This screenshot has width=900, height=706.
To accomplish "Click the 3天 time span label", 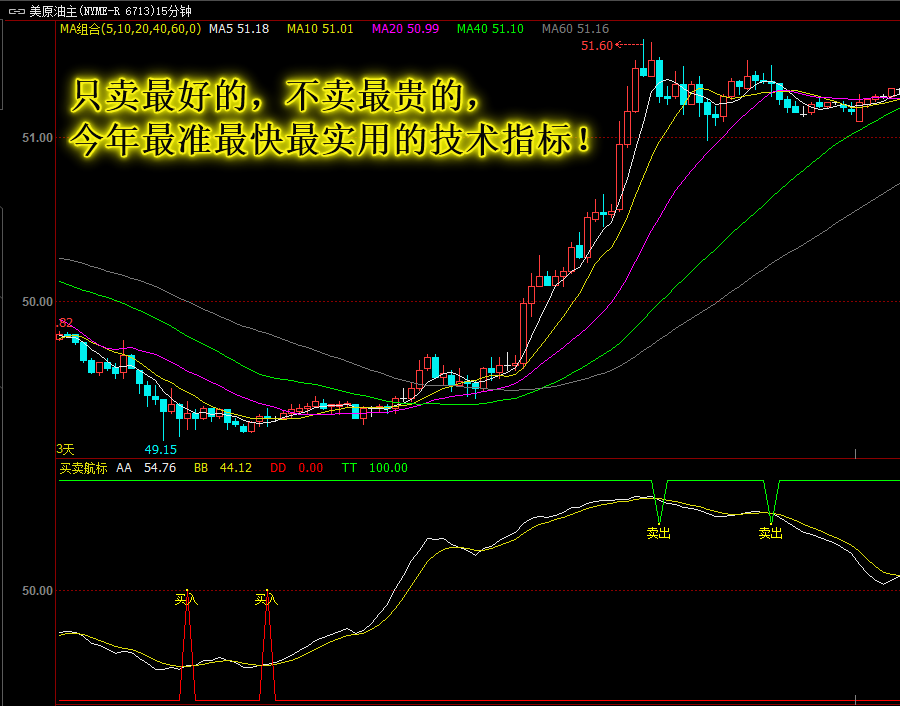I will [x=66, y=449].
